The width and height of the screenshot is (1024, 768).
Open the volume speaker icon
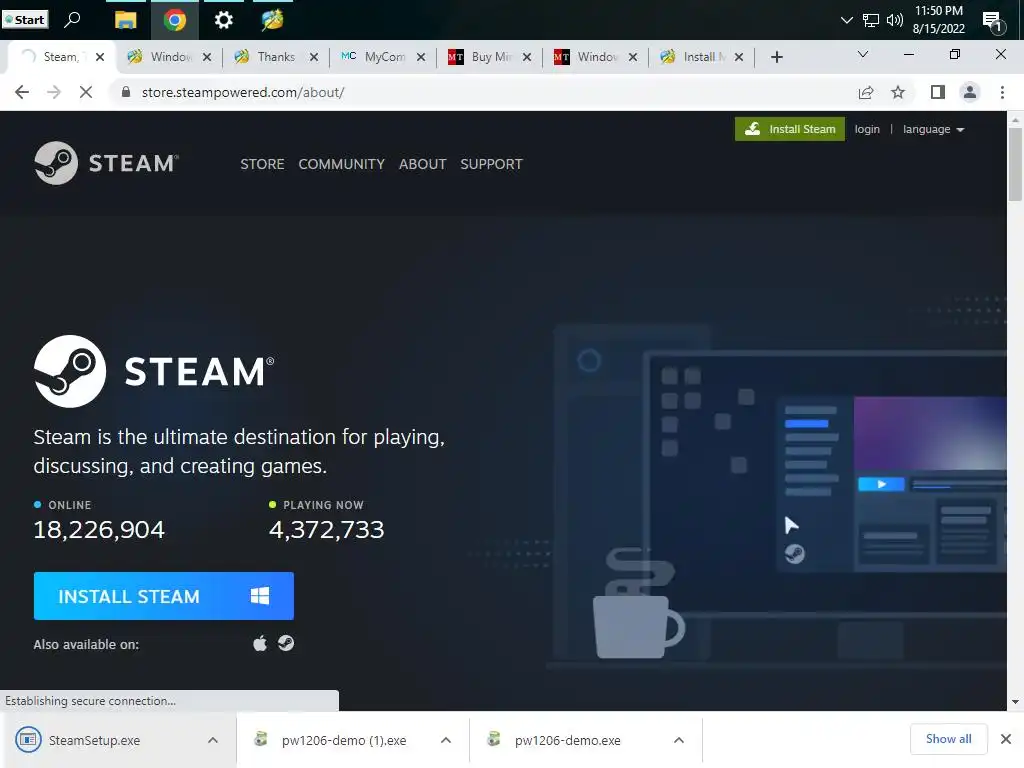(894, 20)
